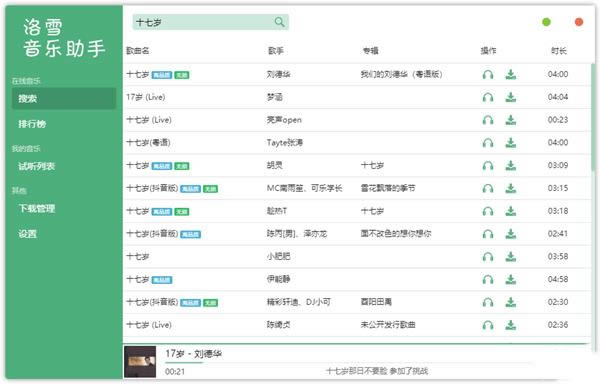The height and width of the screenshot is (384, 600).
Task: Open the 试听列表 playlist
Action: (x=37, y=166)
